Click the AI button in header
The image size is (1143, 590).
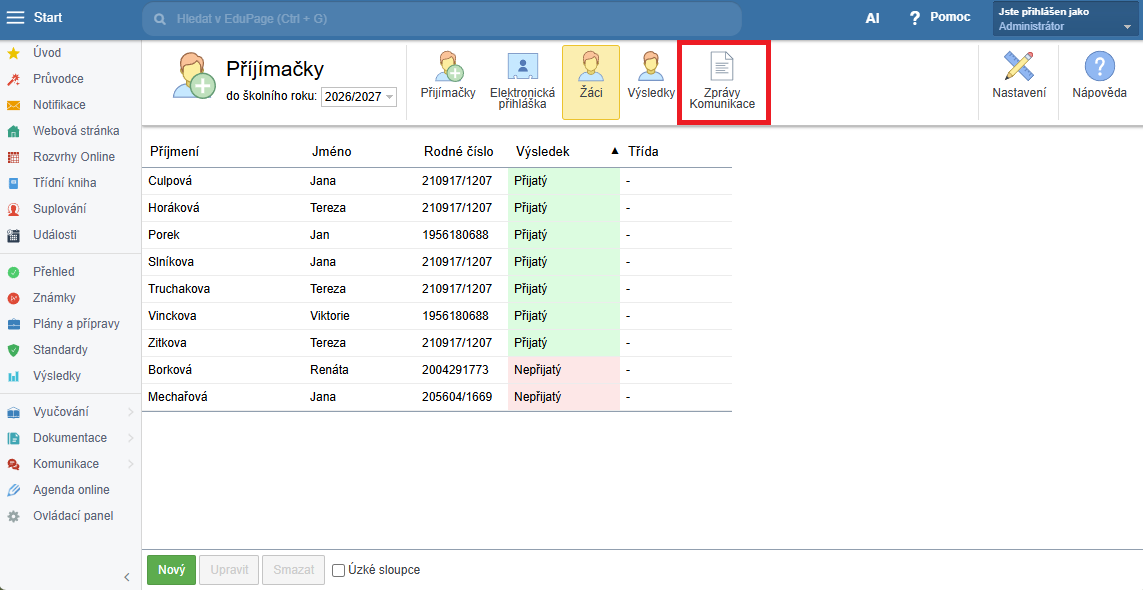[x=872, y=18]
